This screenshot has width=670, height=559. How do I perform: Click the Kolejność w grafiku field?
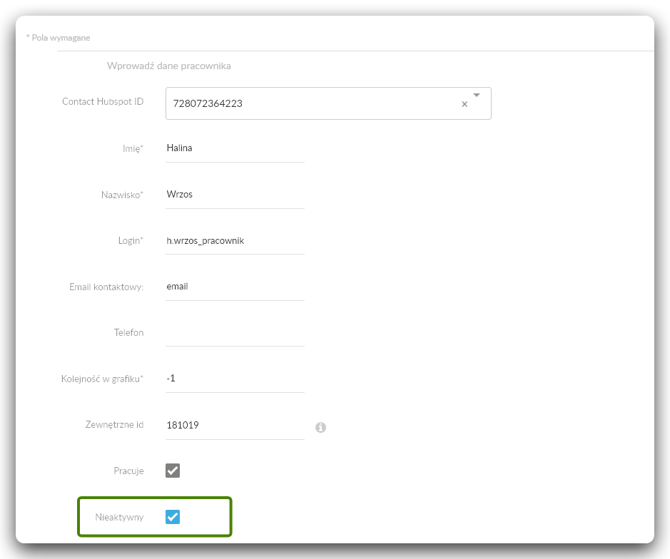click(235, 379)
